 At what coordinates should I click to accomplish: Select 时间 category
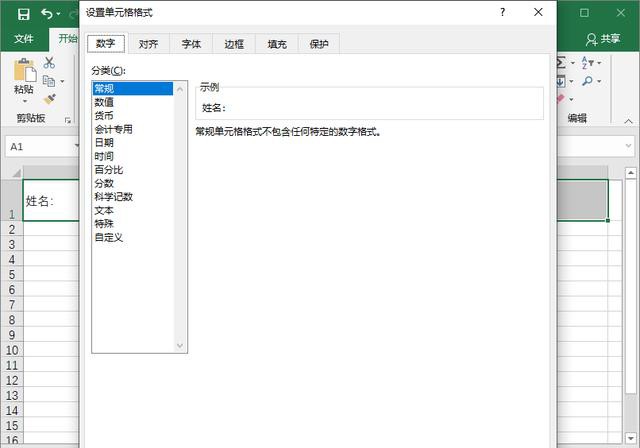coord(133,156)
